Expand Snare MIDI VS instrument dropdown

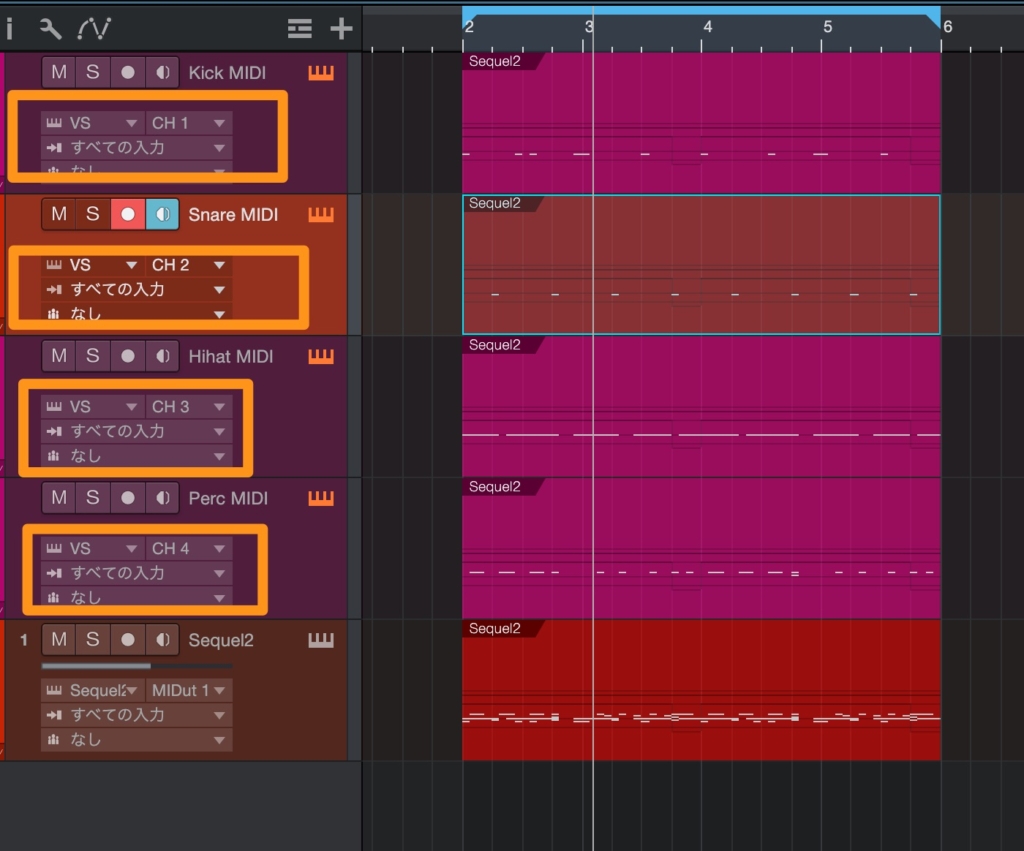[92, 265]
